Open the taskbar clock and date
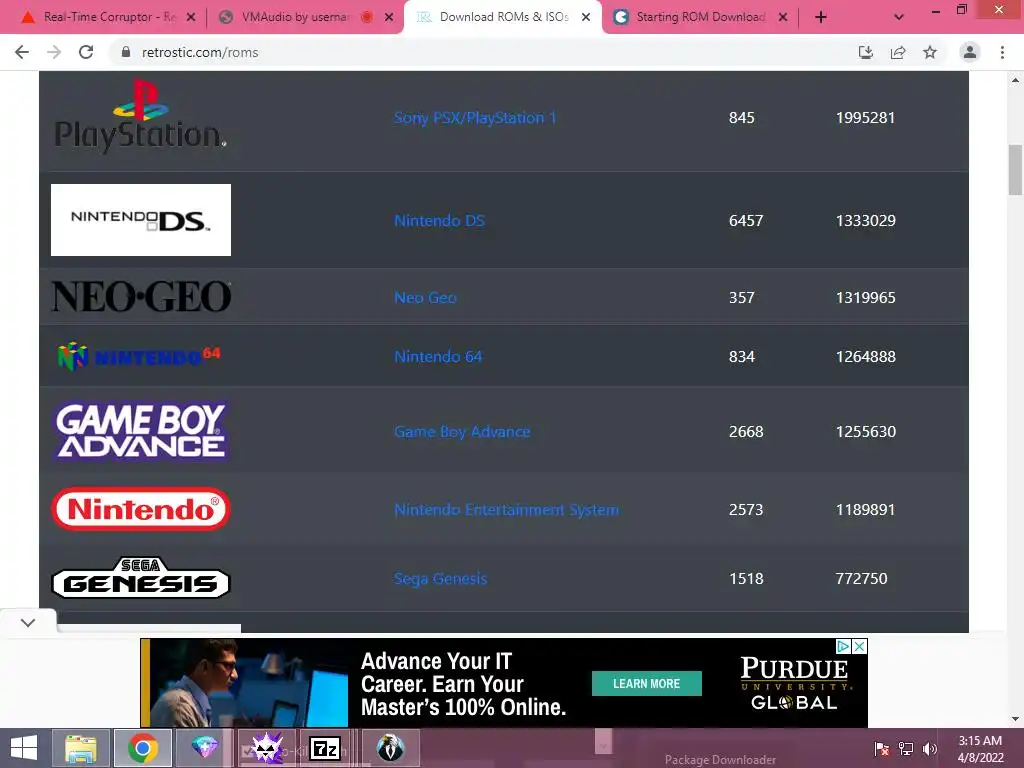Viewport: 1024px width, 768px height. tap(980, 749)
